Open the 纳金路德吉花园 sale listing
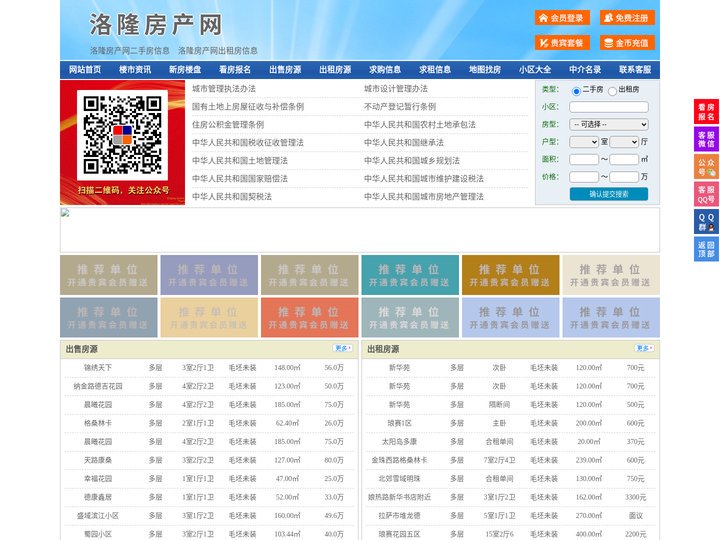The image size is (720, 540). (x=98, y=386)
